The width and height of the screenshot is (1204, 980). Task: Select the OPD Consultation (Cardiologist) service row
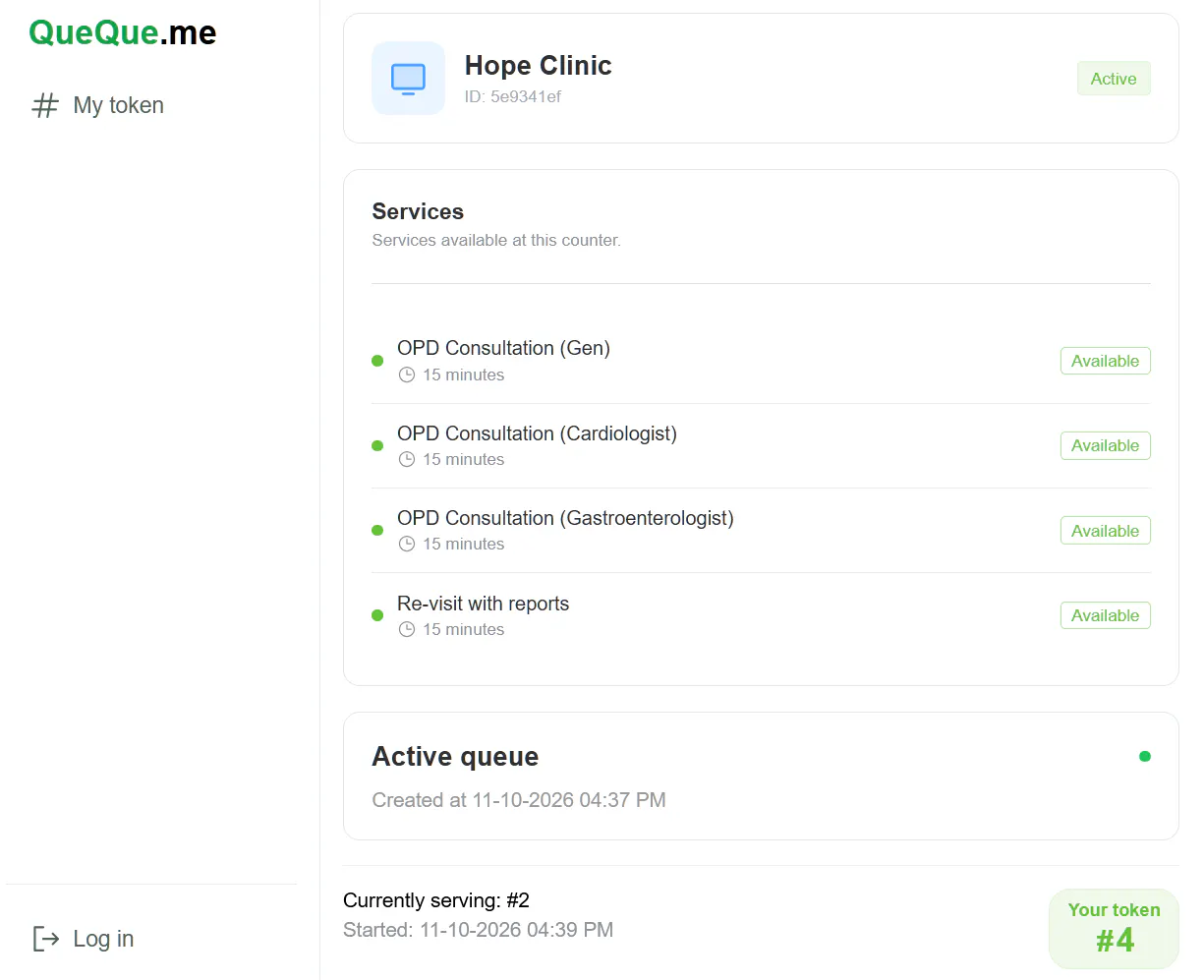pos(761,445)
